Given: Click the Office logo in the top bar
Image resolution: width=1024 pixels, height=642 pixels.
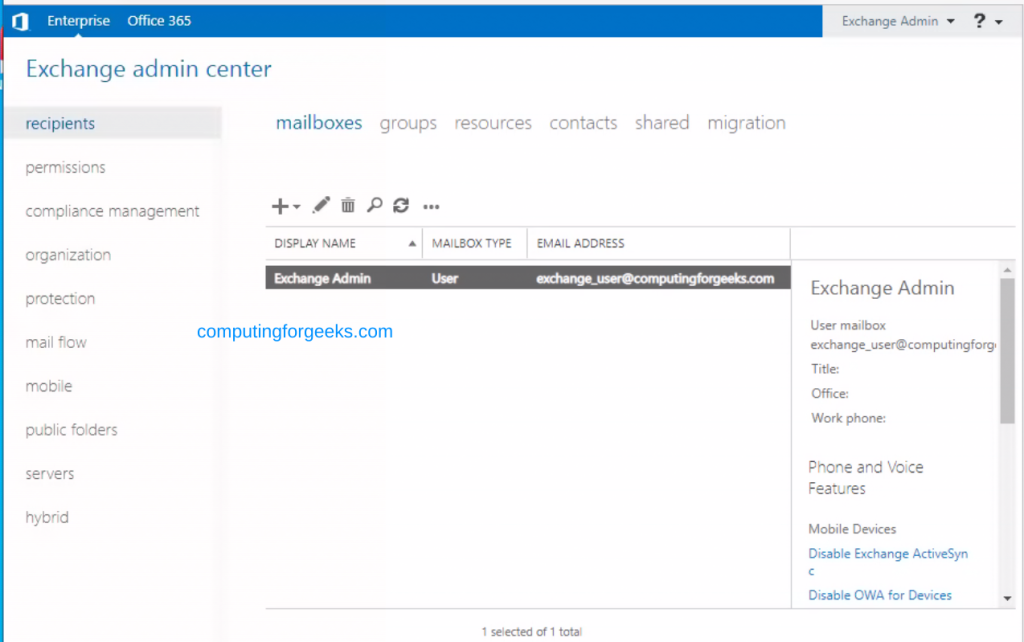Looking at the screenshot, I should [x=20, y=20].
